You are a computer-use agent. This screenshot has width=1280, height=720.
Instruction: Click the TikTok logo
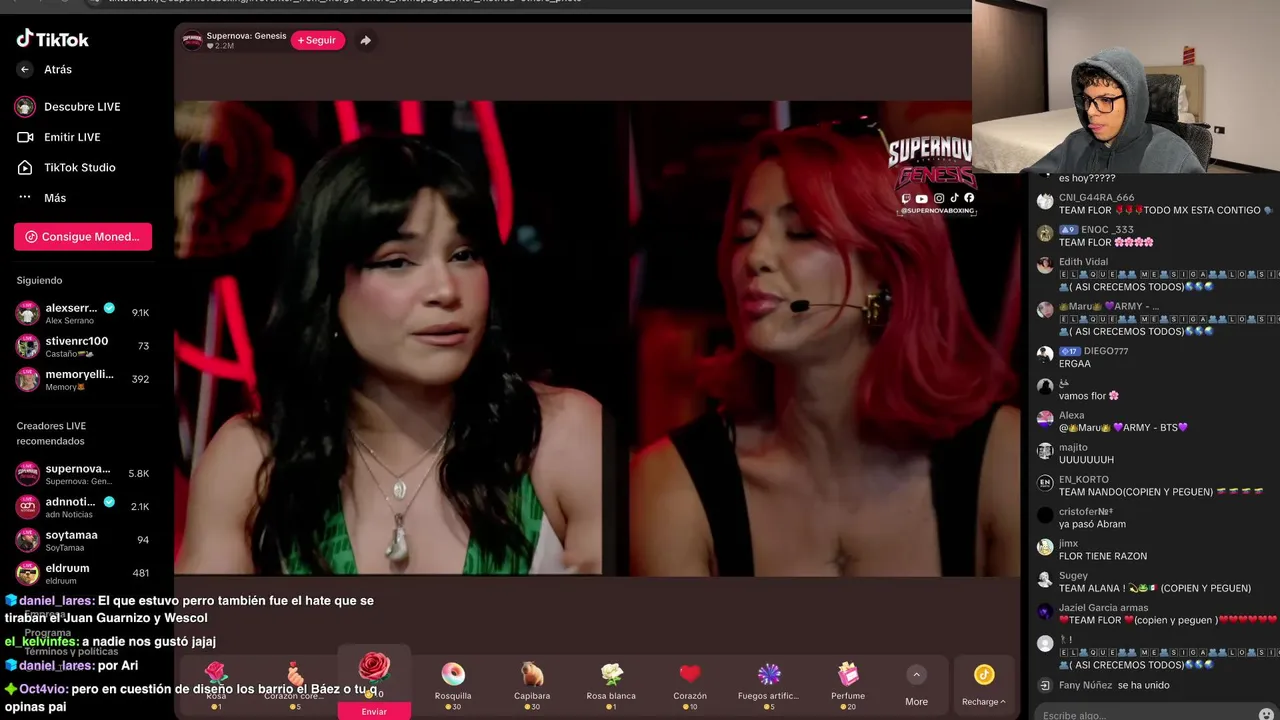(x=53, y=39)
